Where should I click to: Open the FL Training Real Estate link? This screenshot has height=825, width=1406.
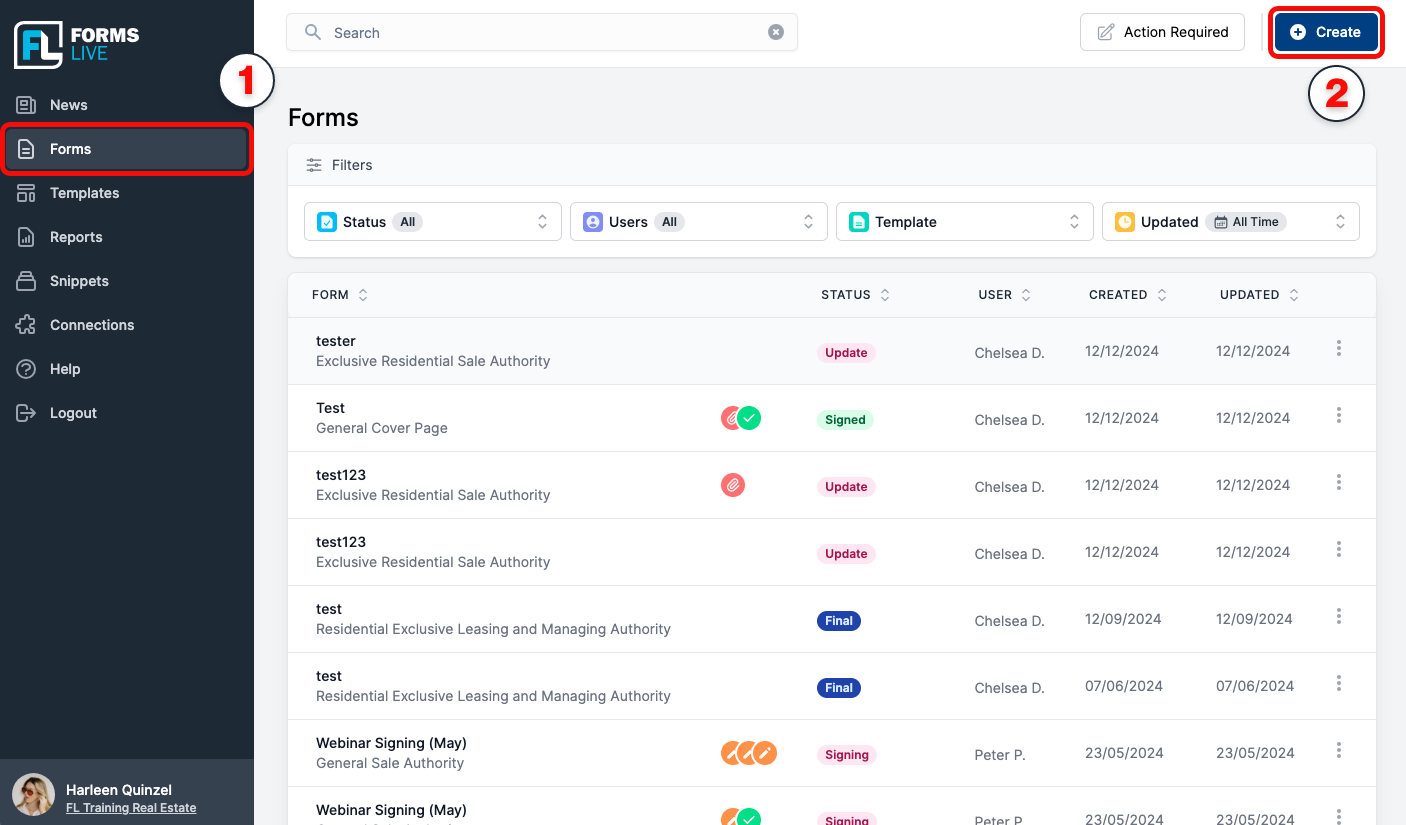131,808
